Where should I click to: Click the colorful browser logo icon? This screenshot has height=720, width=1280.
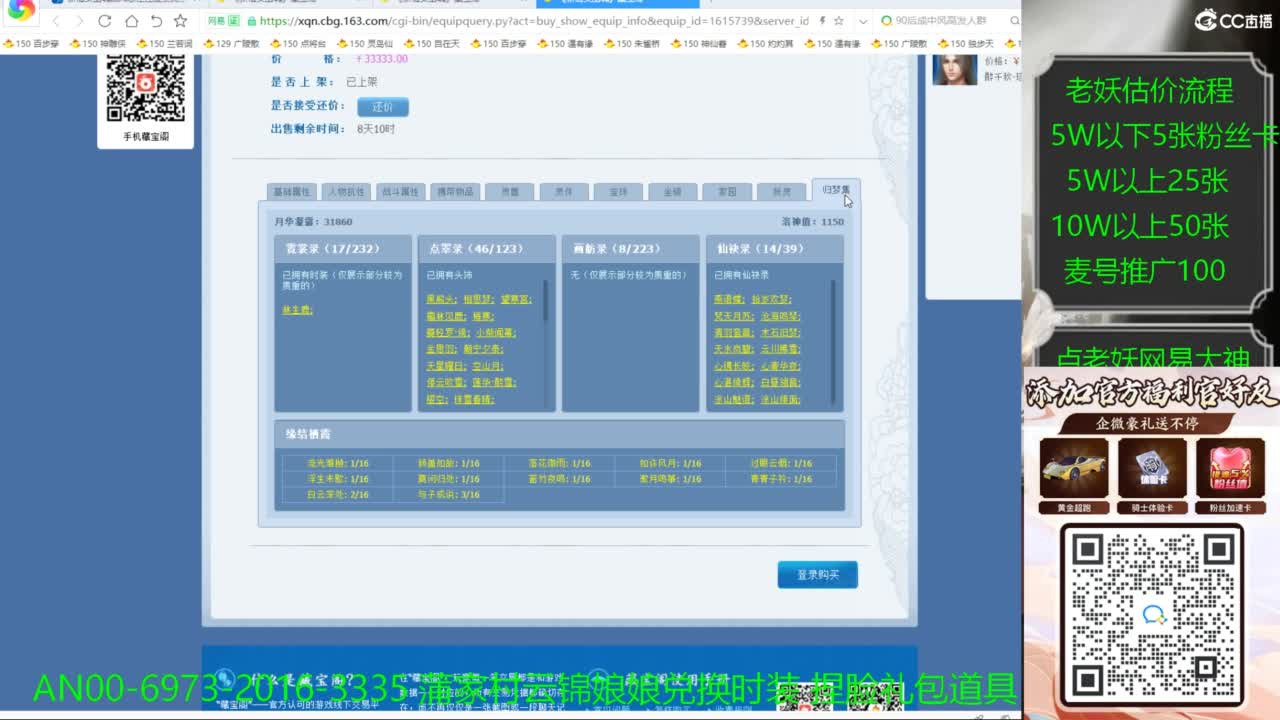21,12
